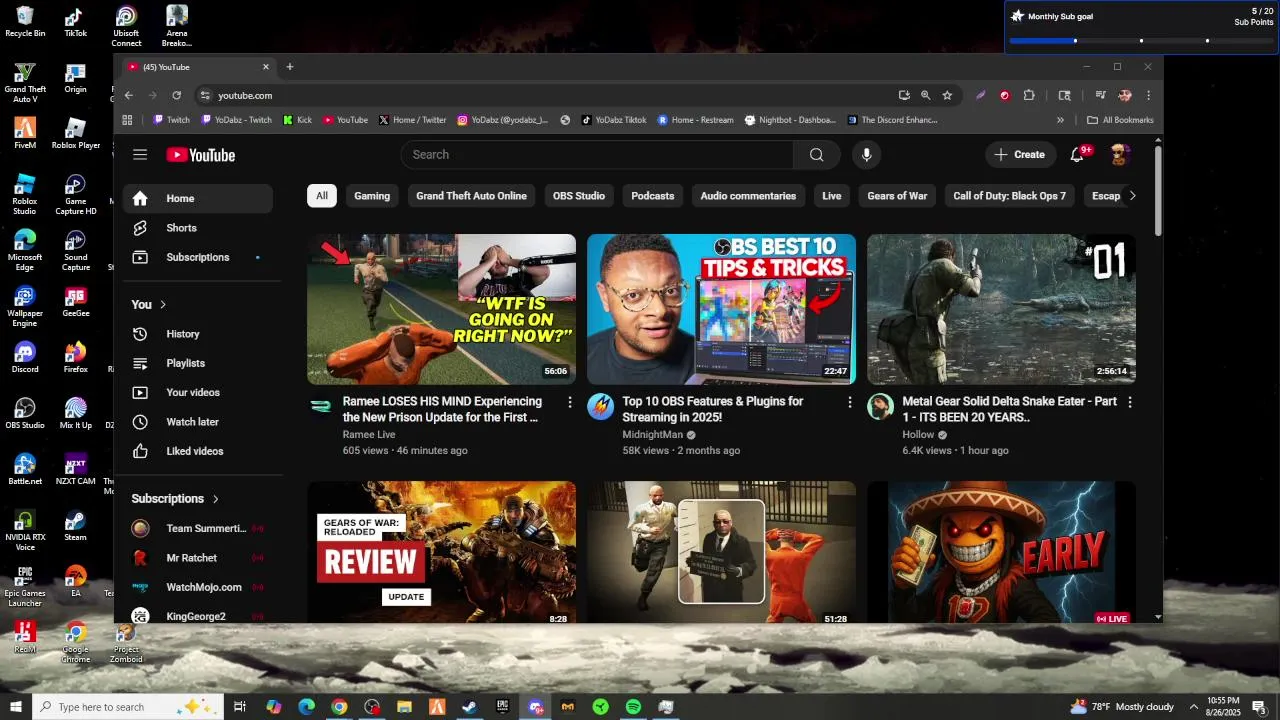Open Ramee Live channel avatar

pos(320,407)
